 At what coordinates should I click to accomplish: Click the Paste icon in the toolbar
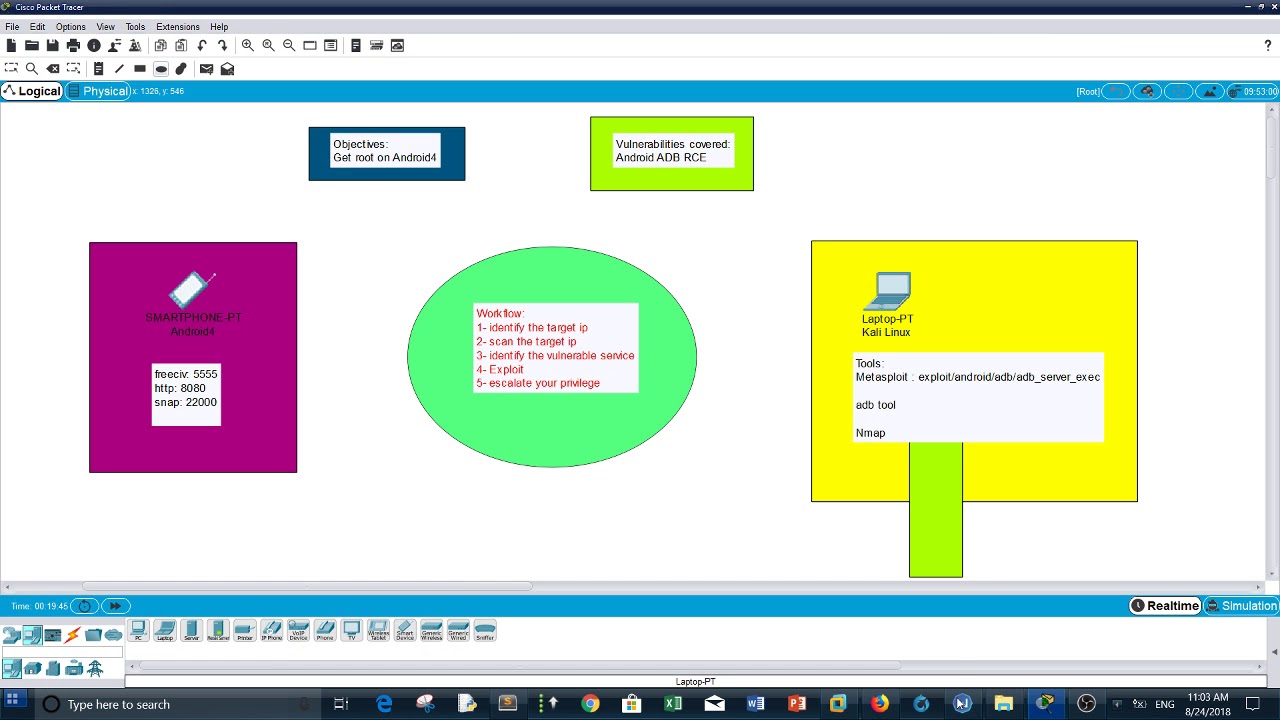coord(181,45)
